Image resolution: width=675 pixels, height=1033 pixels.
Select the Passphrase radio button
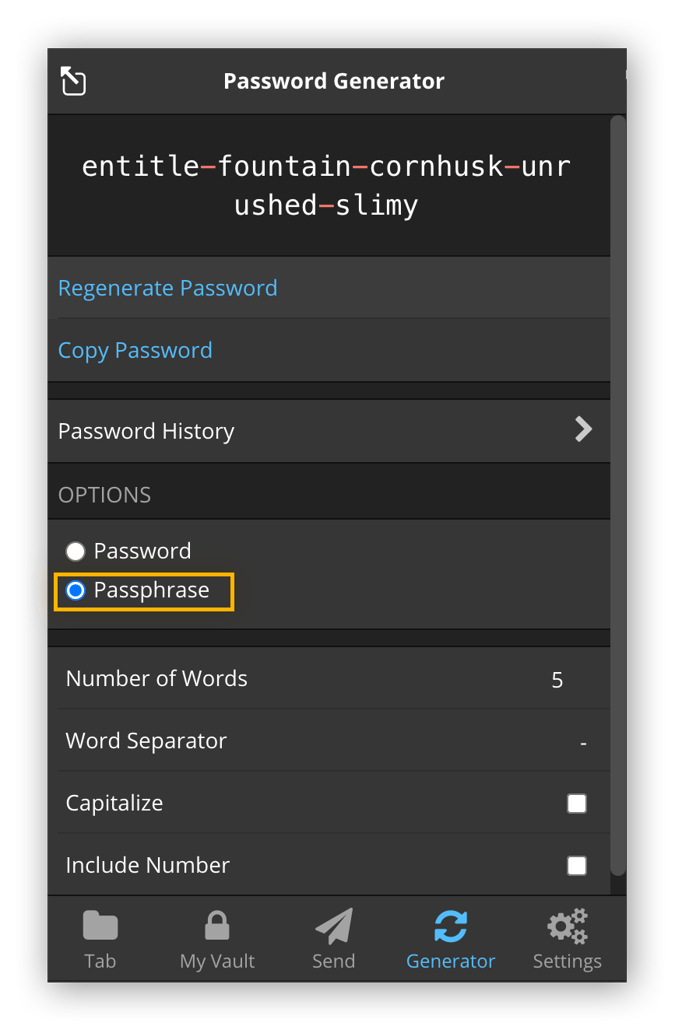tap(75, 590)
